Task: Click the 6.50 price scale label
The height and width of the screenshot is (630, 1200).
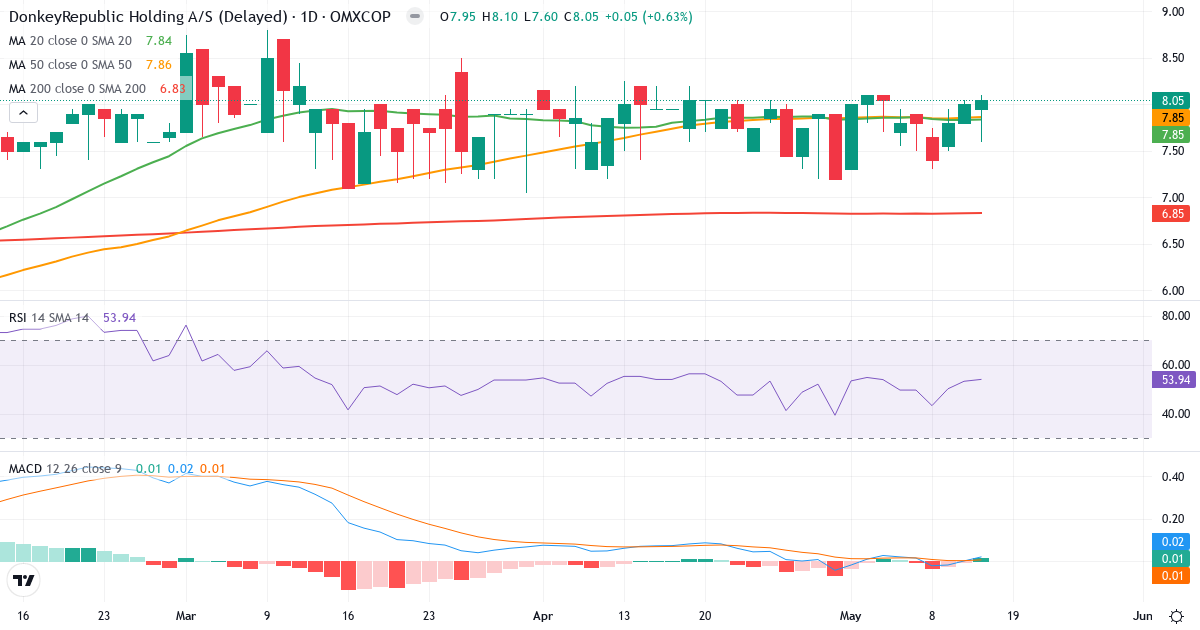Action: point(1173,244)
